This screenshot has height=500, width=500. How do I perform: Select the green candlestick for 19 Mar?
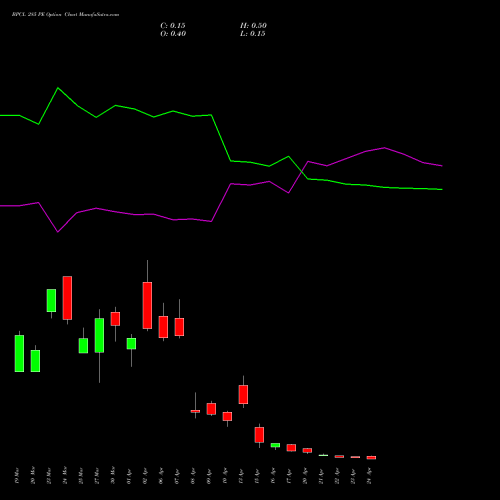click(x=19, y=353)
